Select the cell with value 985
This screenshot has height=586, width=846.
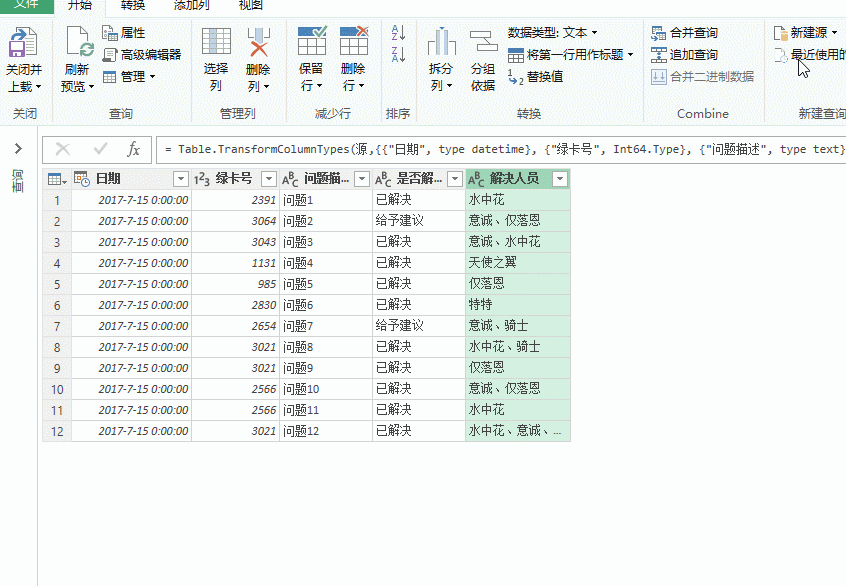(x=235, y=284)
